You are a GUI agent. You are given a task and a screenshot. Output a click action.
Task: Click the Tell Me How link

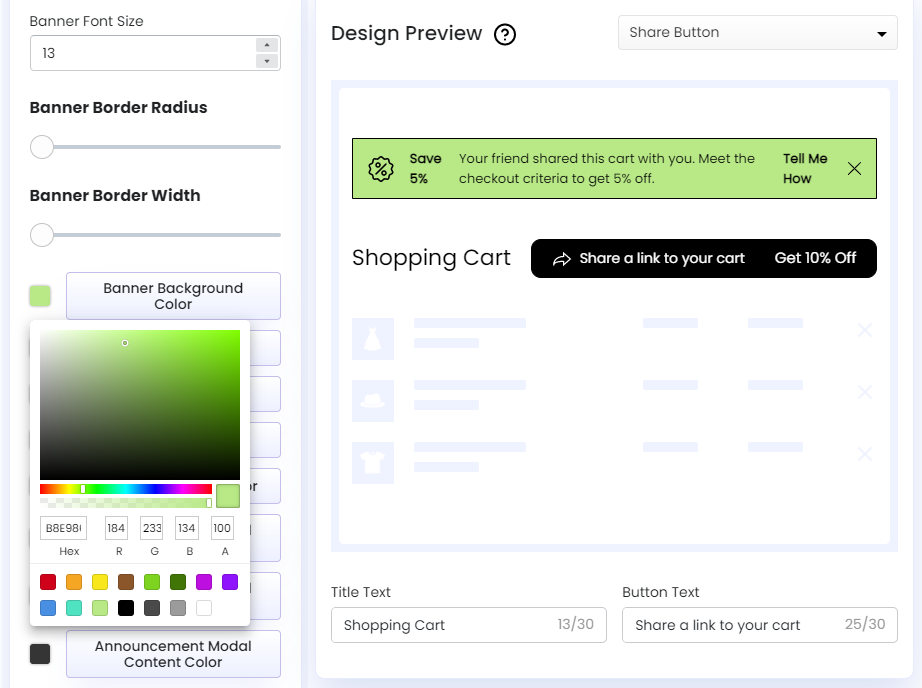[x=804, y=169]
